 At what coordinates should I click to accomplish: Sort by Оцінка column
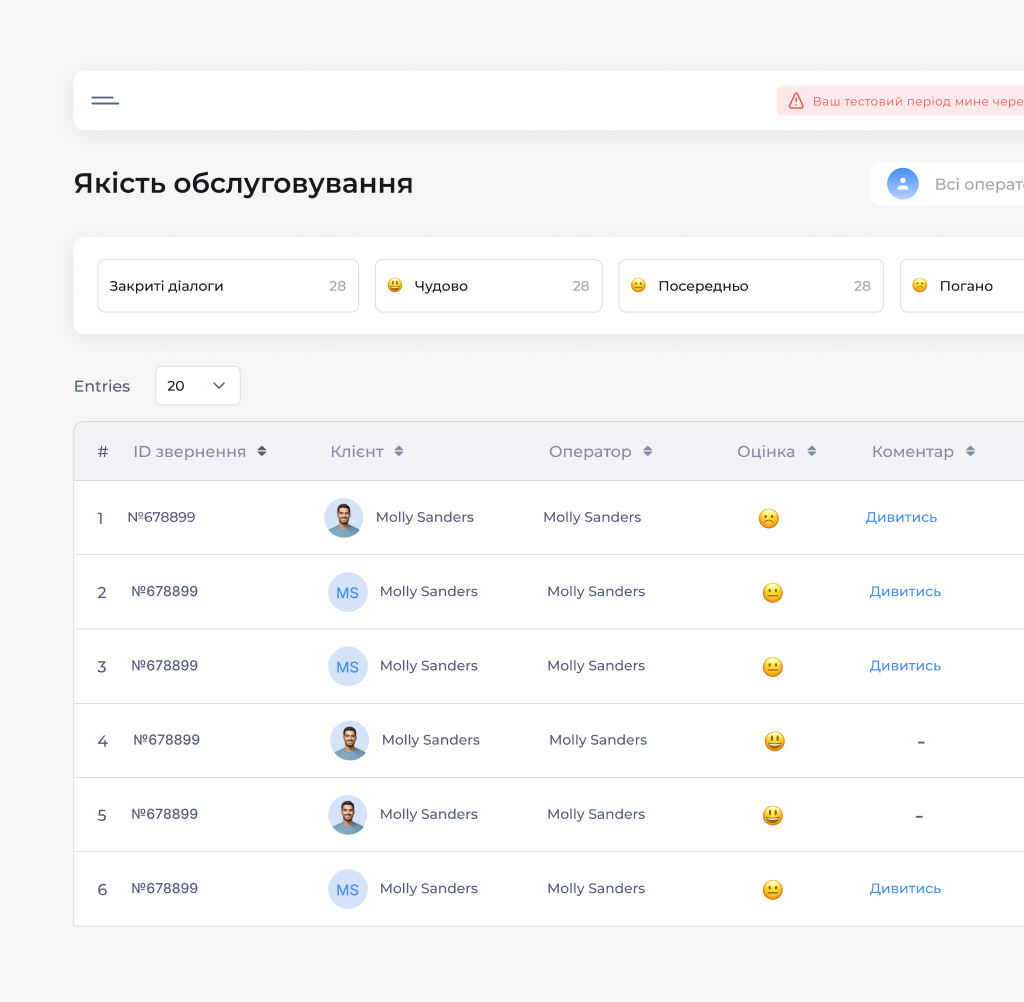click(x=812, y=451)
